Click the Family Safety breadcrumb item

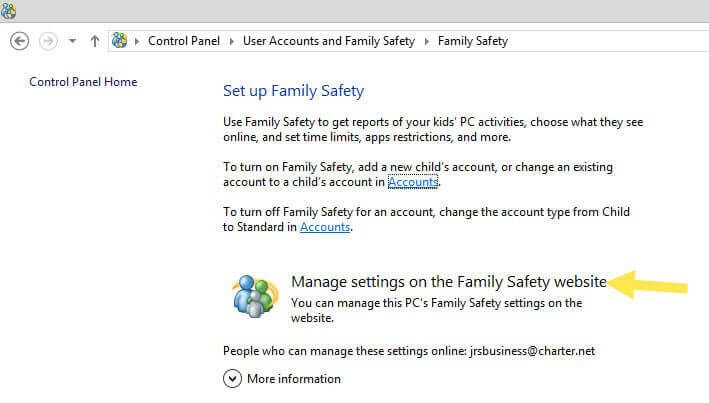click(x=472, y=41)
